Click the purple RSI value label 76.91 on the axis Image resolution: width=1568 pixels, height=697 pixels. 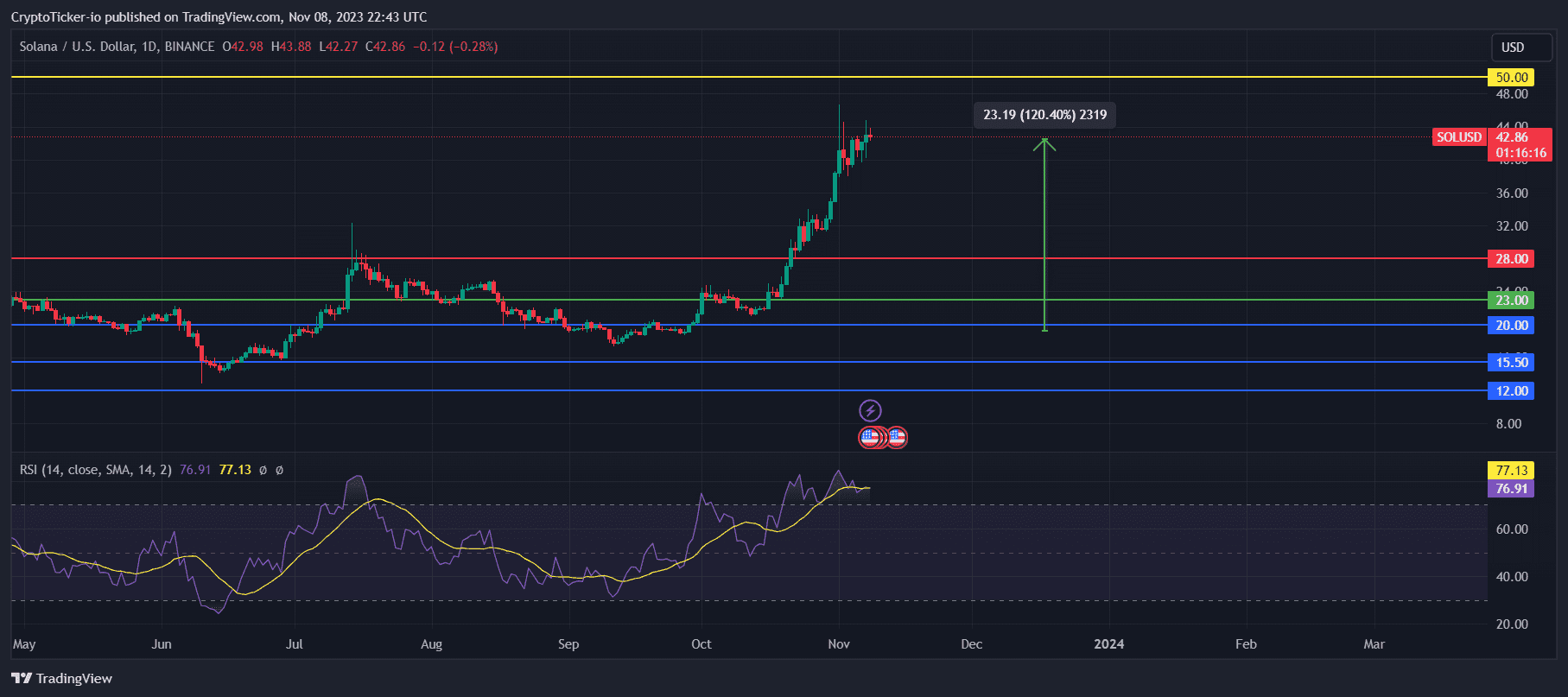(x=1511, y=489)
